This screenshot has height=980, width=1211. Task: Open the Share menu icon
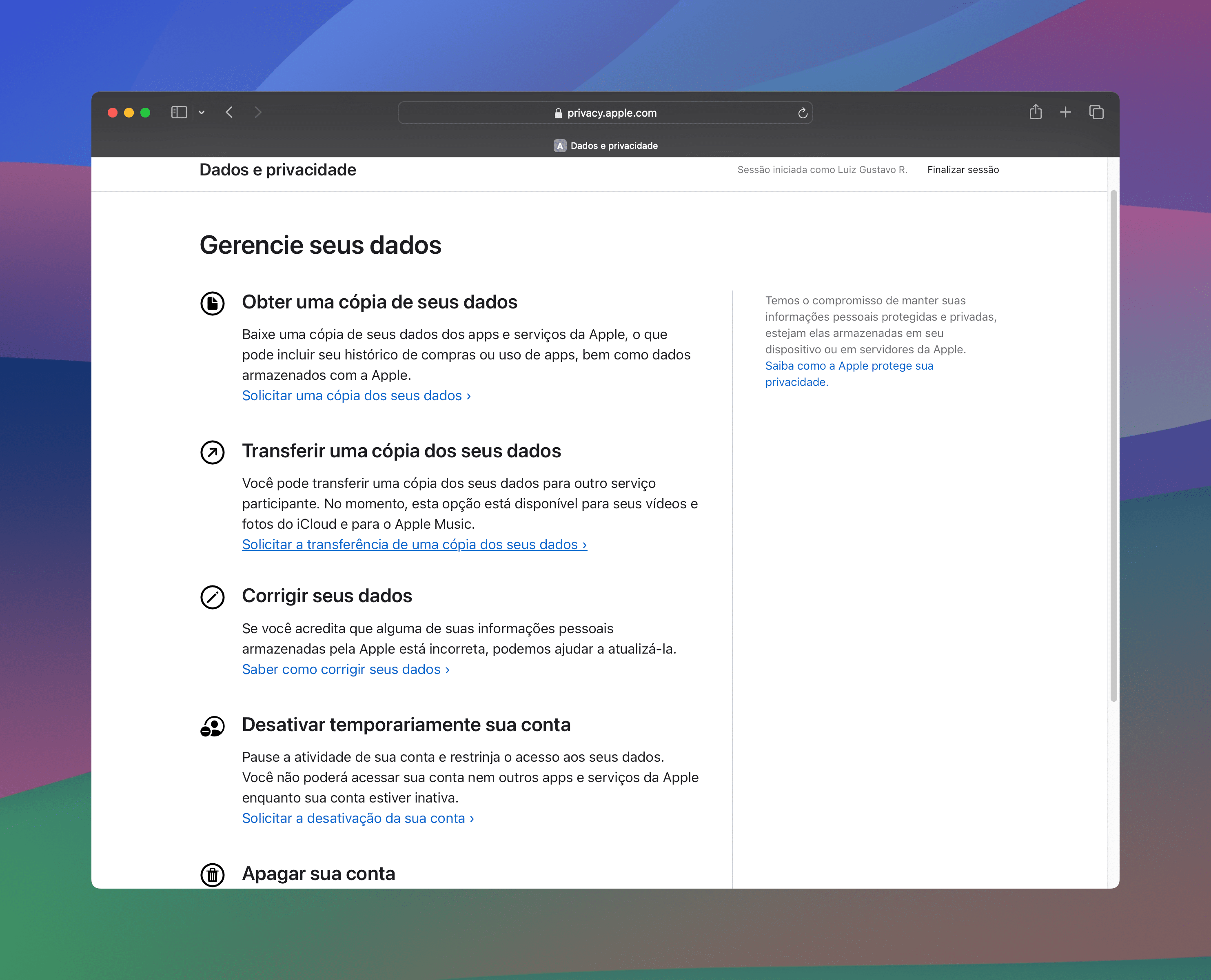(x=1036, y=112)
